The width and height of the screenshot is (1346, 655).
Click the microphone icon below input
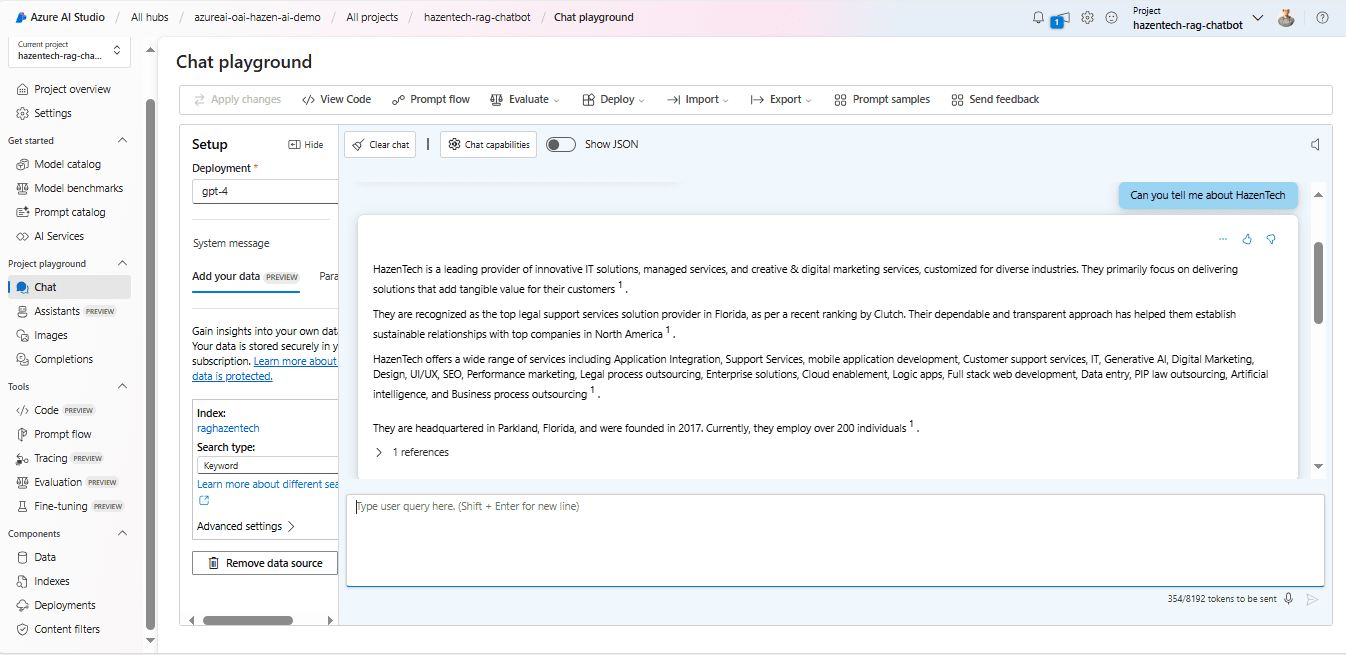(x=1289, y=599)
